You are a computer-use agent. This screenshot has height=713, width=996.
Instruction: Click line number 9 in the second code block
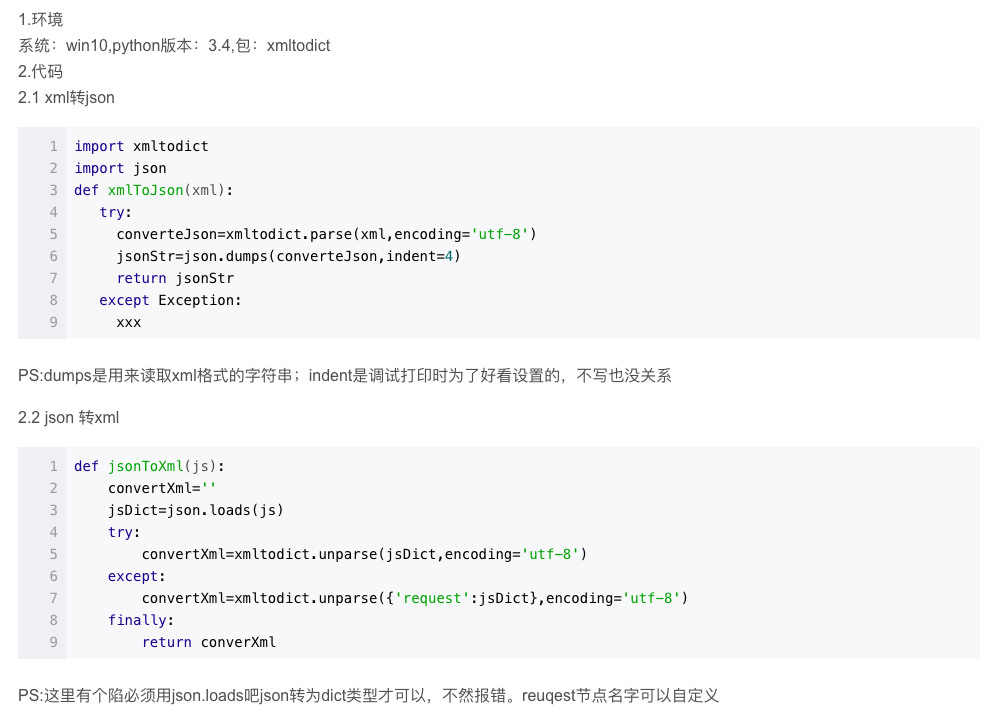point(53,642)
